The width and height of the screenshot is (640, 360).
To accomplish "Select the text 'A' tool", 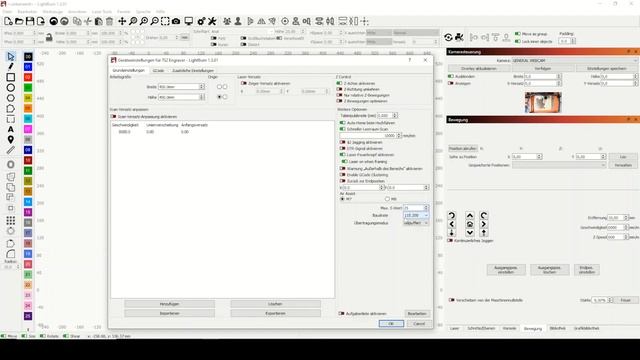I will point(11,129).
